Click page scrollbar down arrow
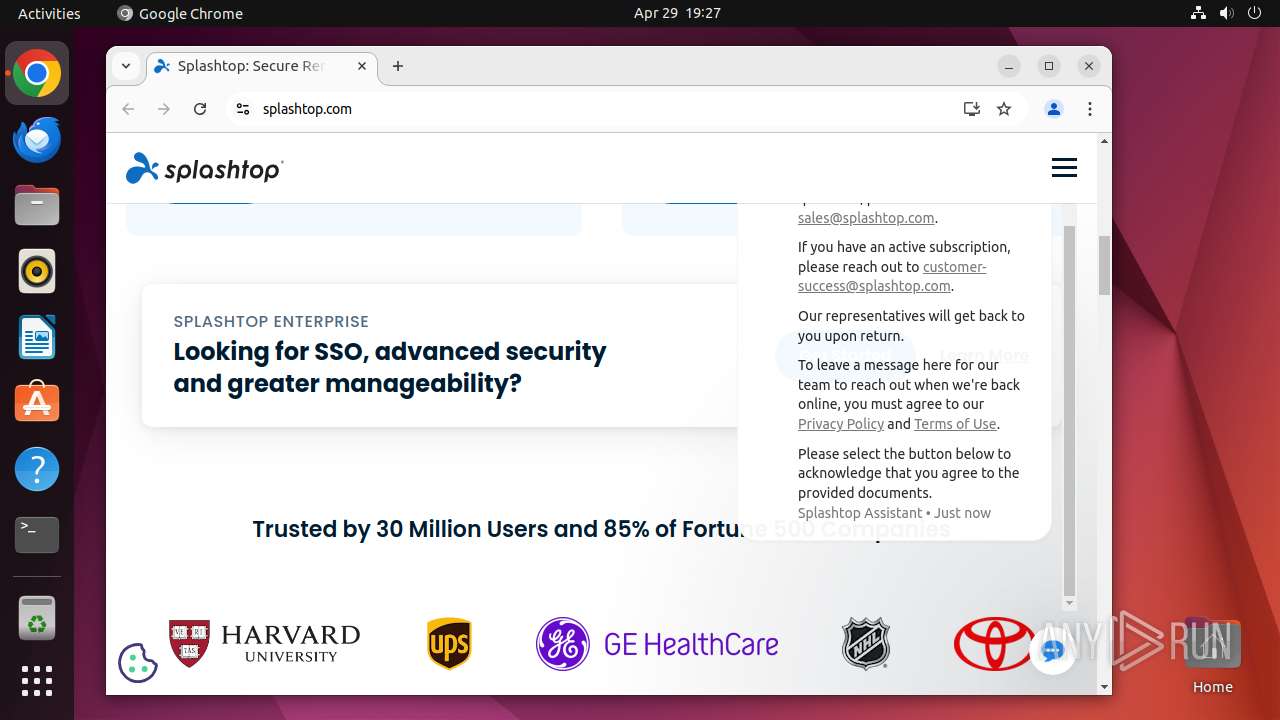Viewport: 1280px width, 720px height. pos(1104,687)
